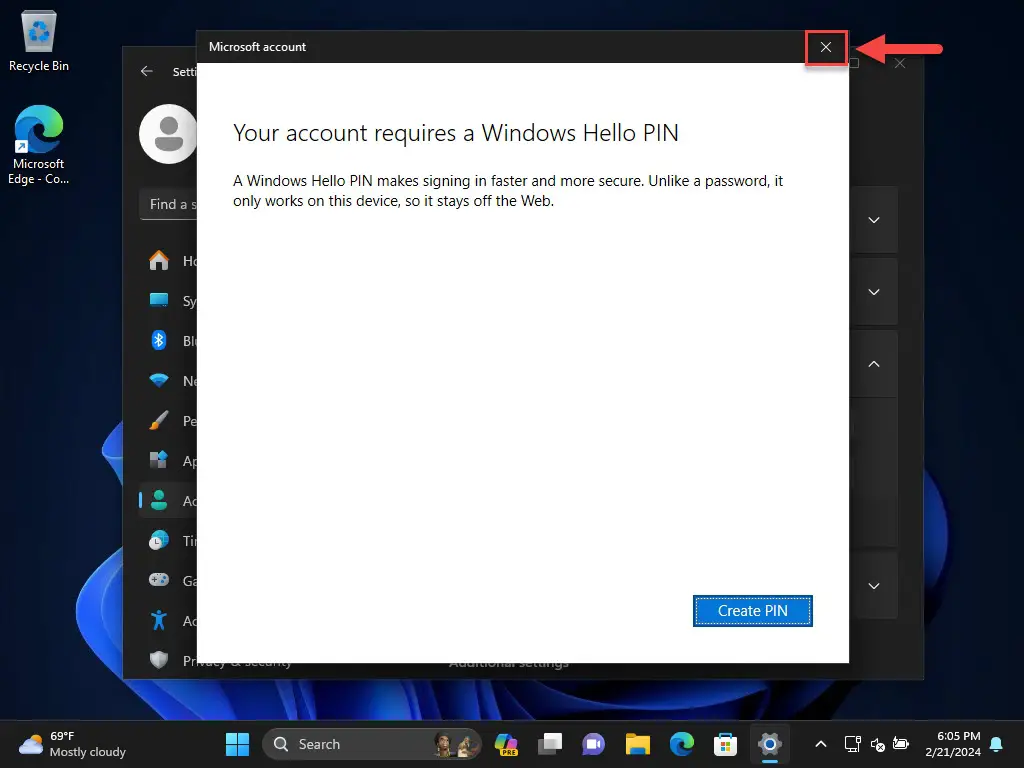Open Time & language clock icon
The image size is (1024, 768).
(159, 540)
